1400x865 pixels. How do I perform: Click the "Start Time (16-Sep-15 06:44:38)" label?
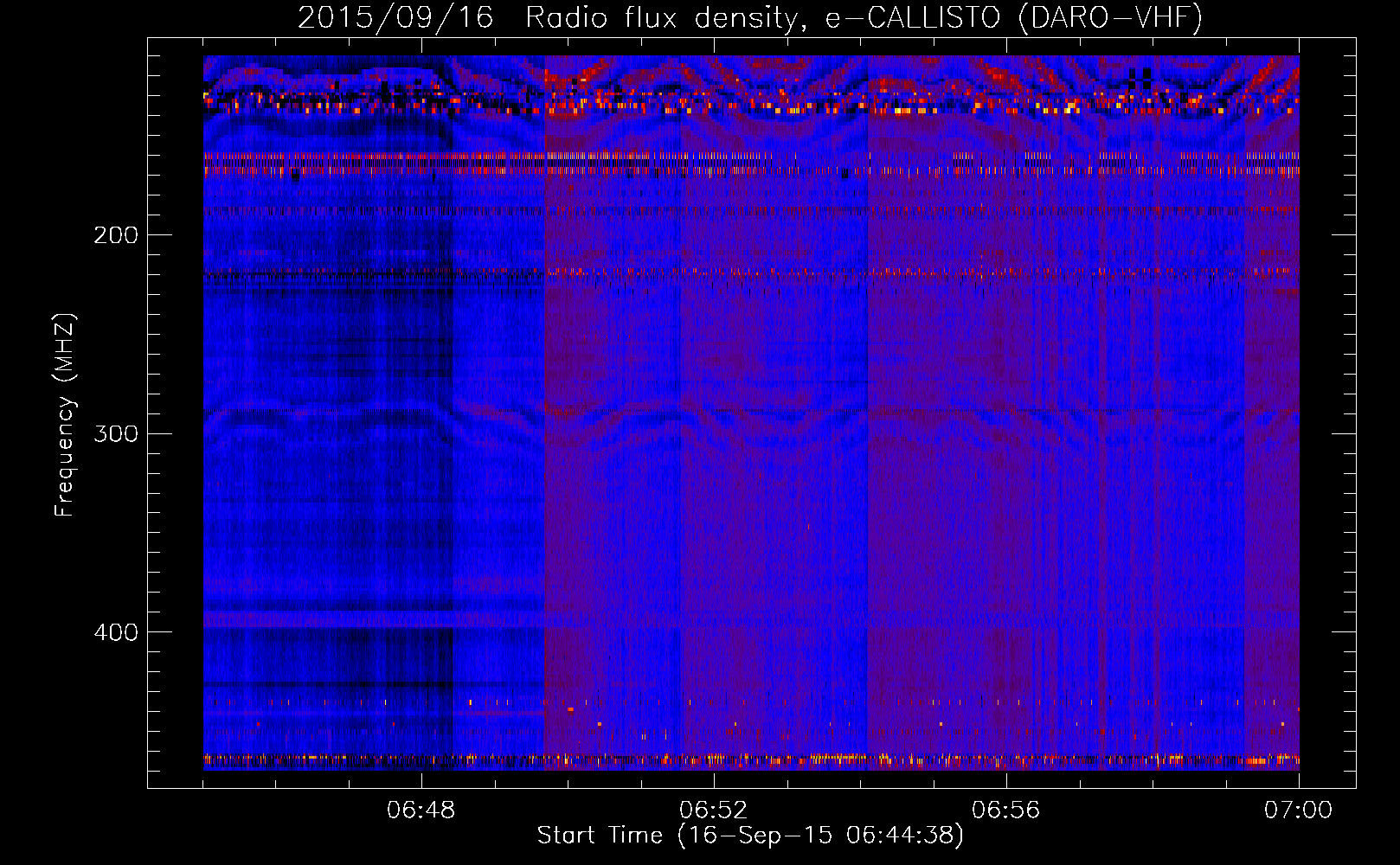click(x=750, y=836)
